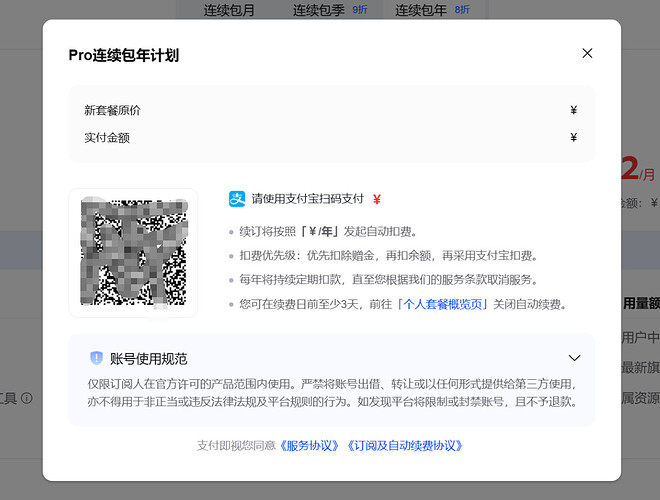Click the 请使用支付宝扫码支付 text
The image size is (660, 500).
308,199
